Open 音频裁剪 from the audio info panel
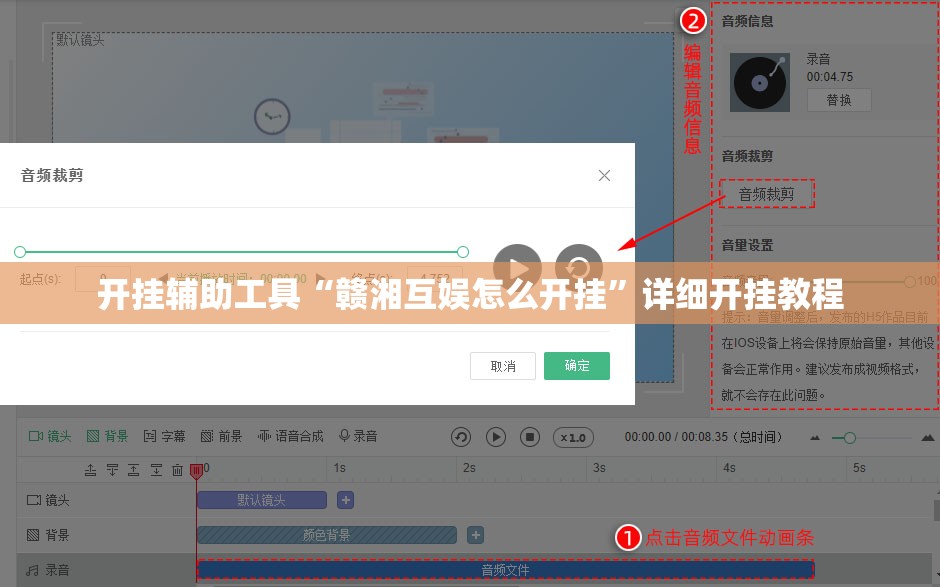The image size is (940, 587). [x=767, y=194]
